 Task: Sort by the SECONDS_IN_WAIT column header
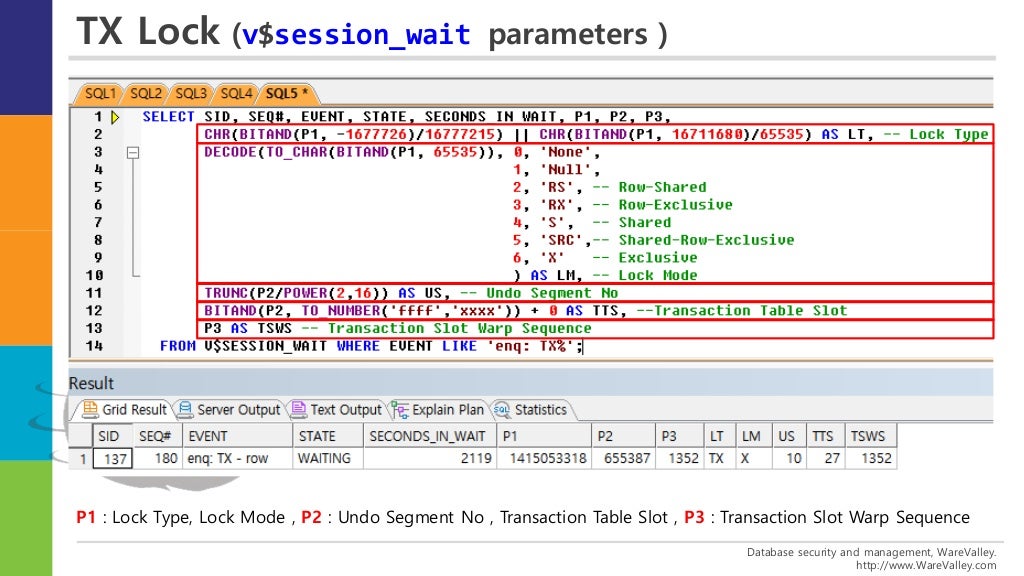pyautogui.click(x=430, y=436)
